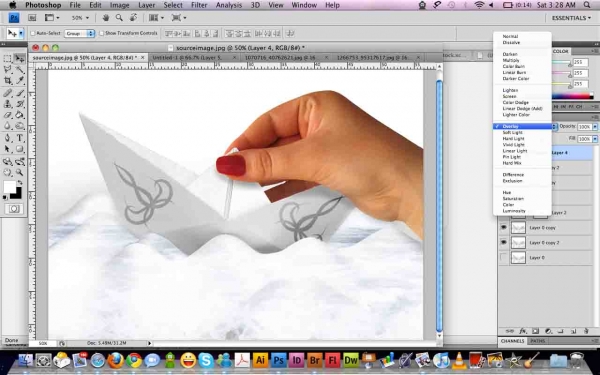Choose Luminosity blend mode
600x375 pixels.
click(514, 211)
